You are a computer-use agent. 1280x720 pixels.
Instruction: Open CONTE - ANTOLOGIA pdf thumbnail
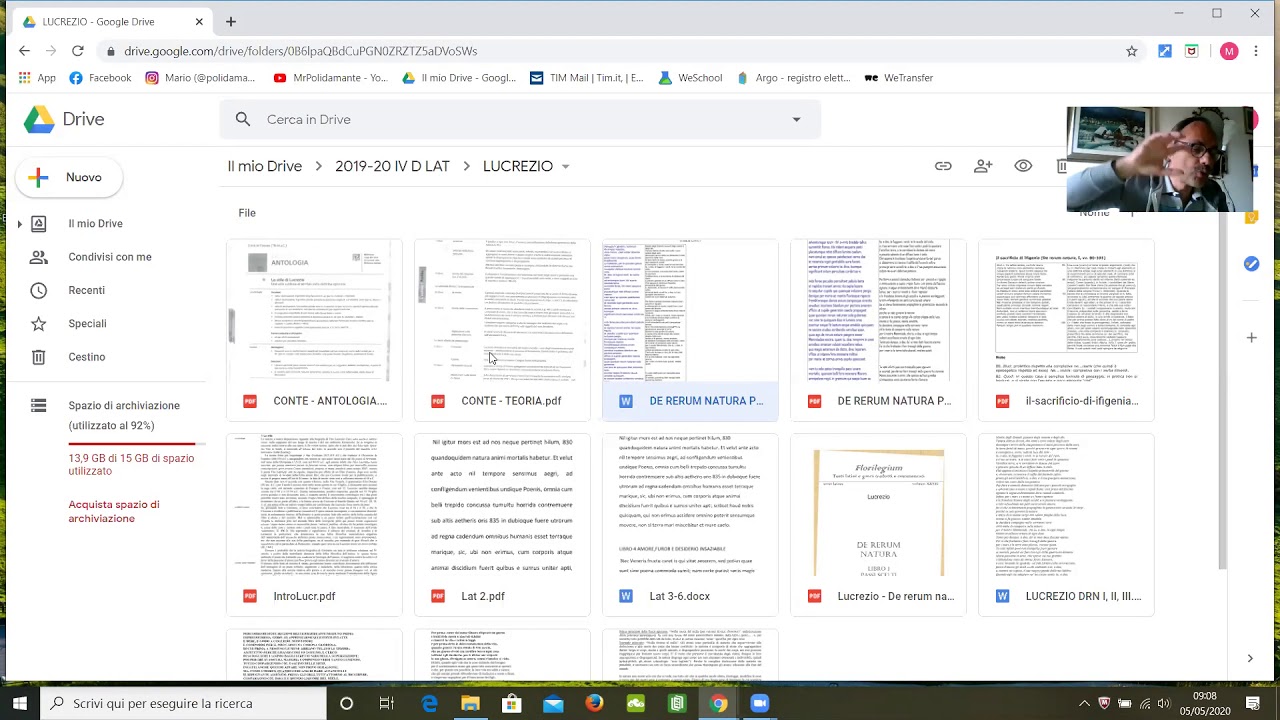[314, 311]
